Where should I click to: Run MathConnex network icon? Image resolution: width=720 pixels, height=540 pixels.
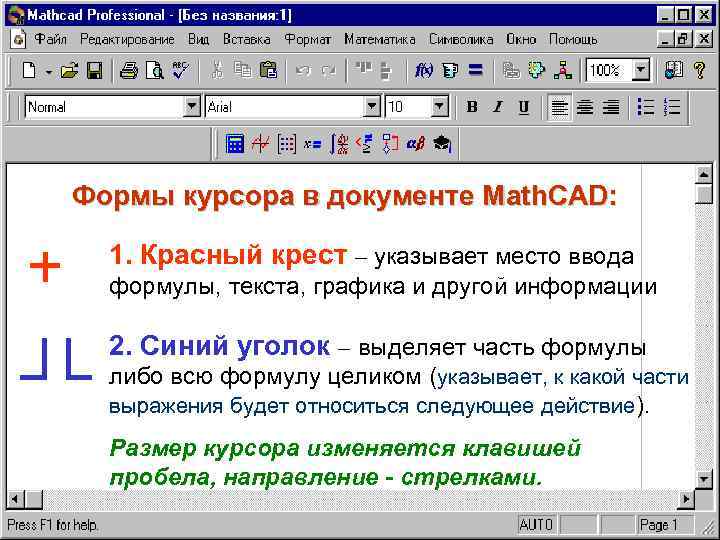coord(562,71)
